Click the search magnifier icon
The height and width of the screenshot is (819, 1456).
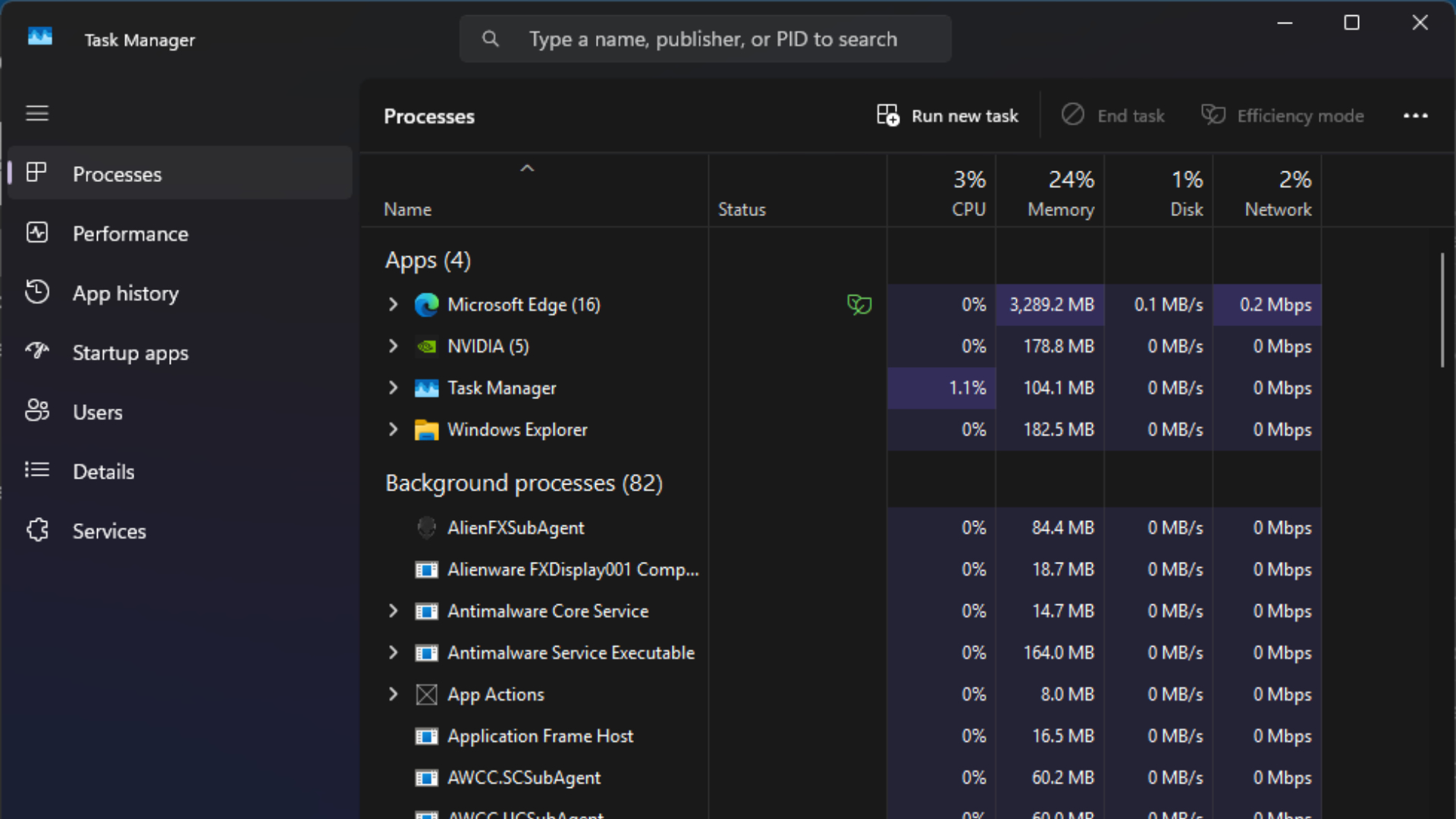pyautogui.click(x=490, y=38)
